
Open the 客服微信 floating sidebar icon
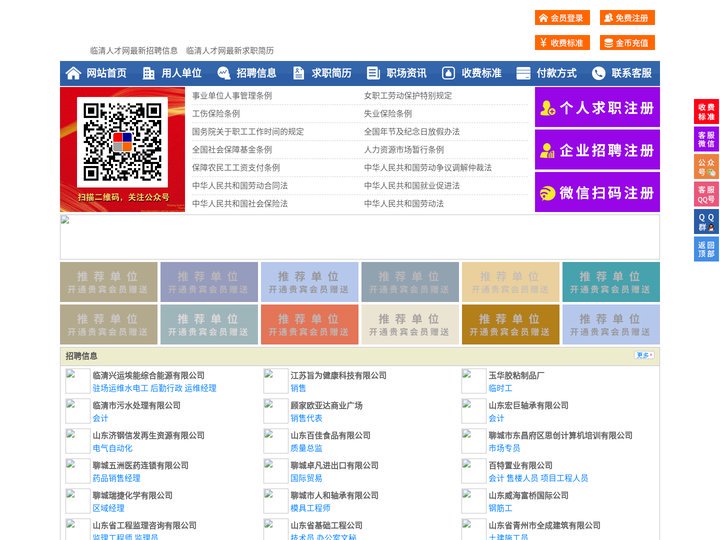coord(706,139)
